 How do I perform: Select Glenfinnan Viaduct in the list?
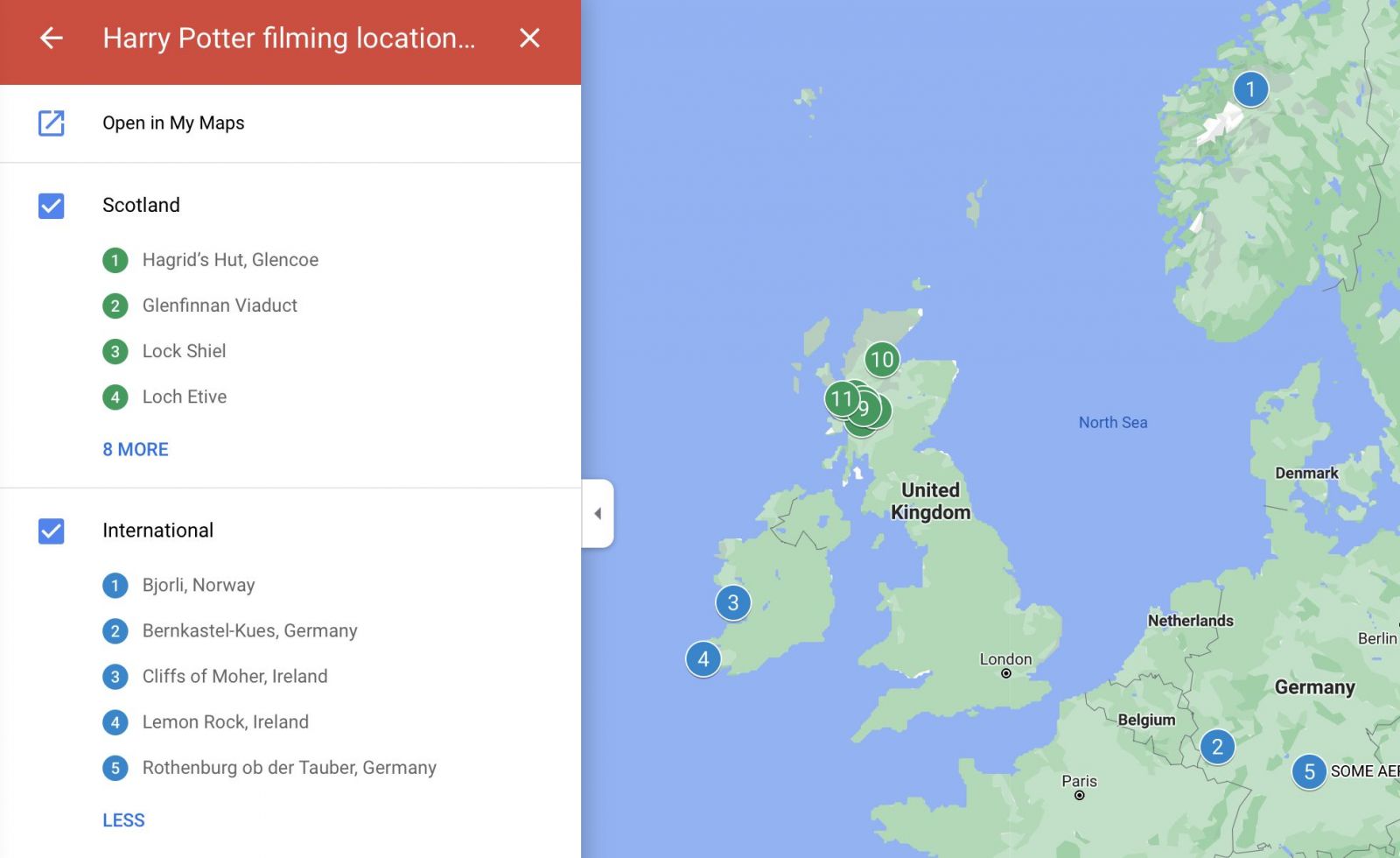(x=220, y=306)
